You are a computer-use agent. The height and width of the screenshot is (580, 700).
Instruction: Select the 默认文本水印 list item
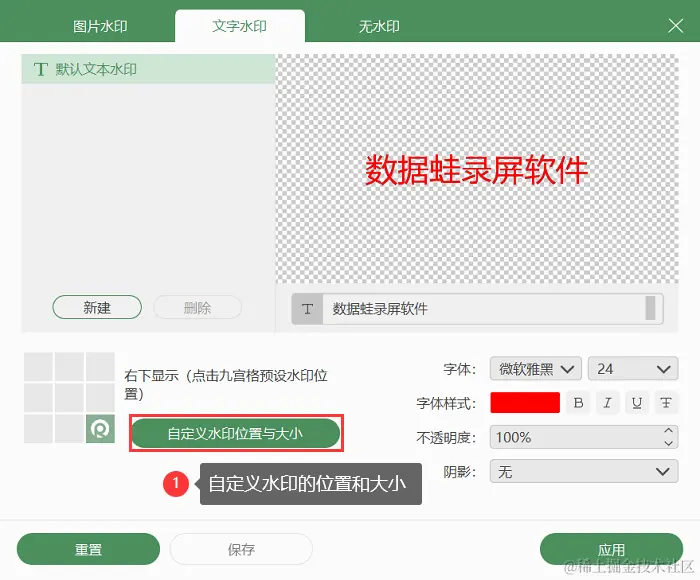[148, 69]
